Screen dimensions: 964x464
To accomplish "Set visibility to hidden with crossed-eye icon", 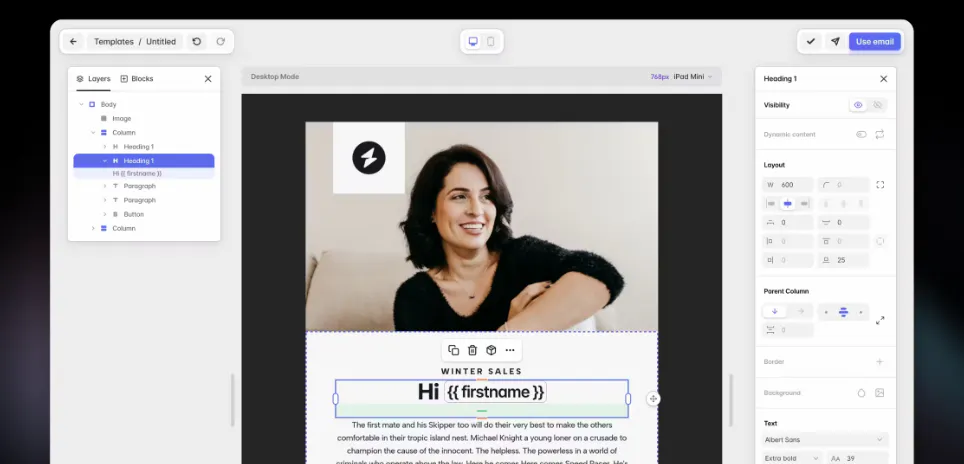I will (x=877, y=105).
